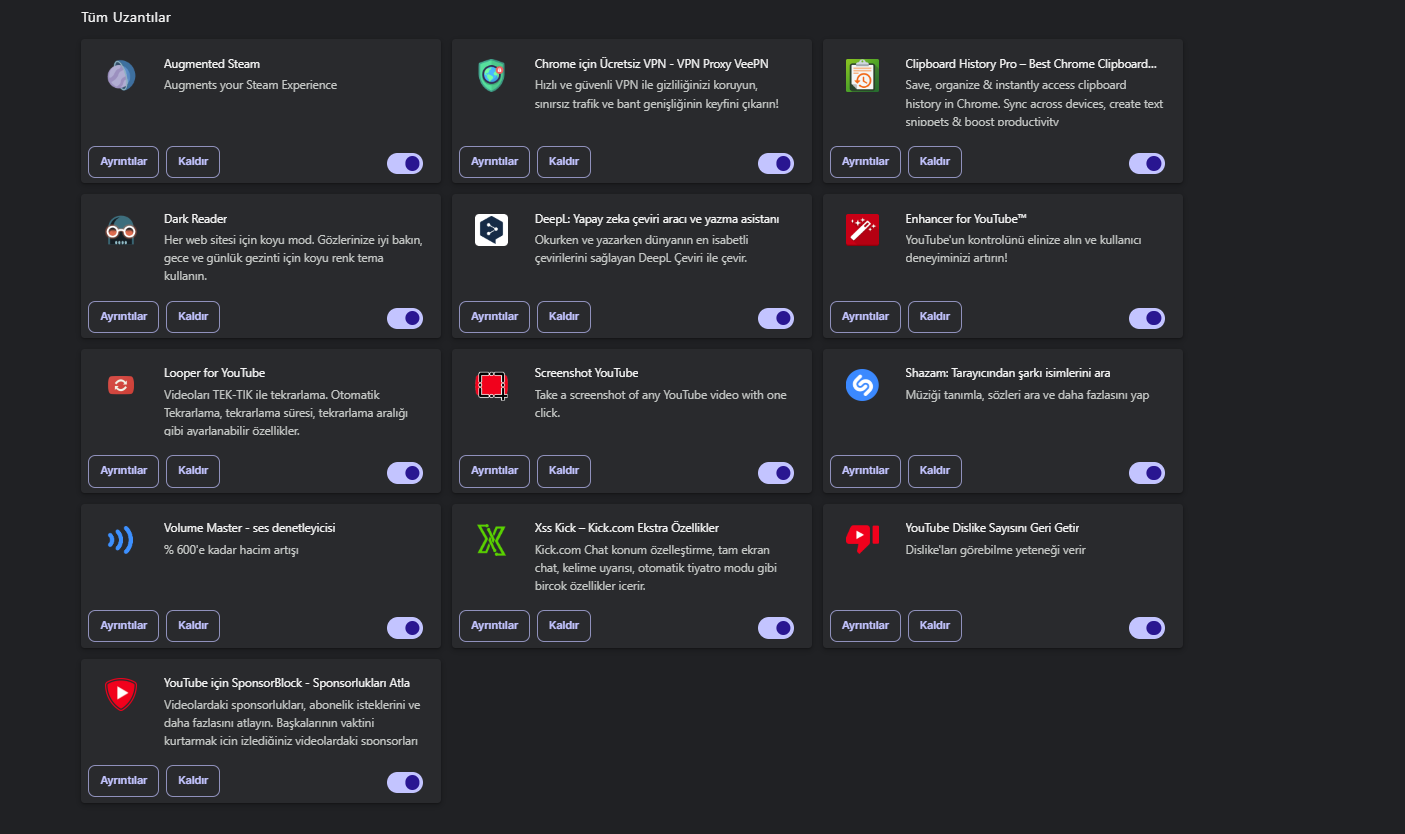Click the Screenshot YouTube icon

point(491,385)
